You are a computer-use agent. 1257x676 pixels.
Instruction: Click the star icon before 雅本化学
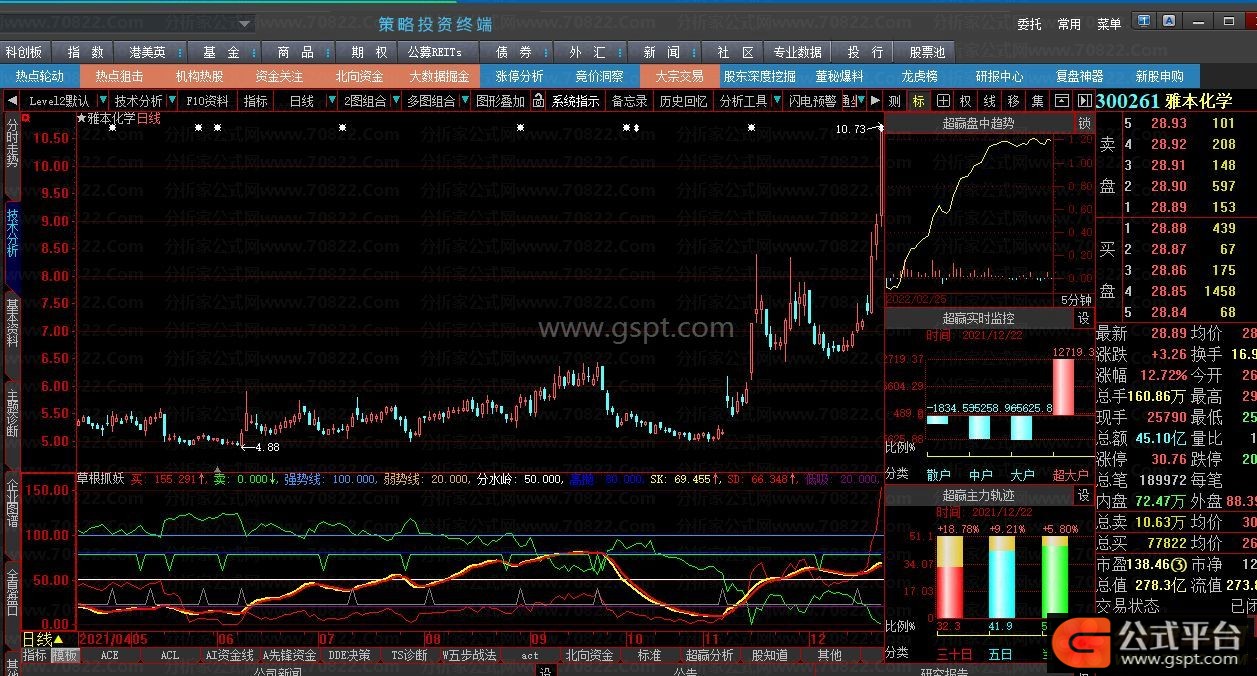pyautogui.click(x=82, y=118)
